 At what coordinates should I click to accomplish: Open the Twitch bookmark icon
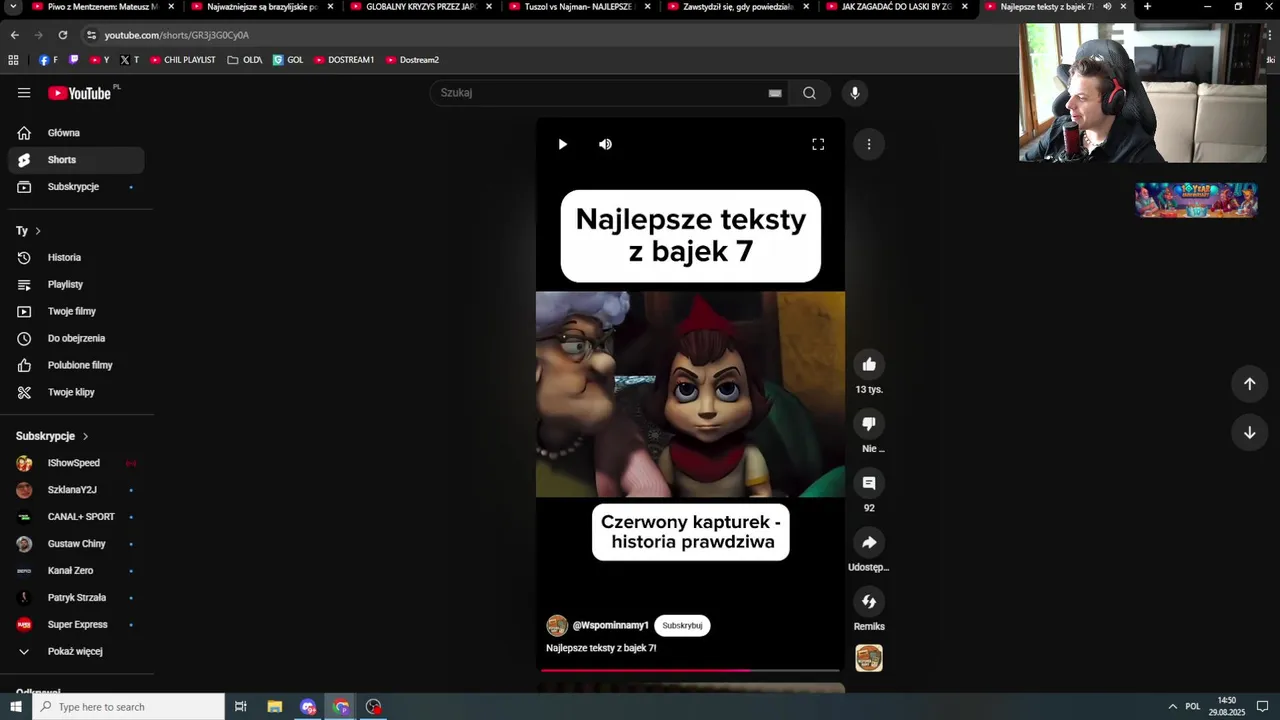[x=73, y=60]
